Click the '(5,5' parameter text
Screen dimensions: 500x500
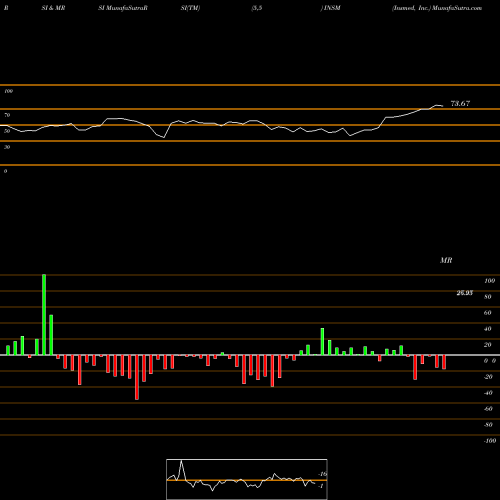click(x=257, y=8)
